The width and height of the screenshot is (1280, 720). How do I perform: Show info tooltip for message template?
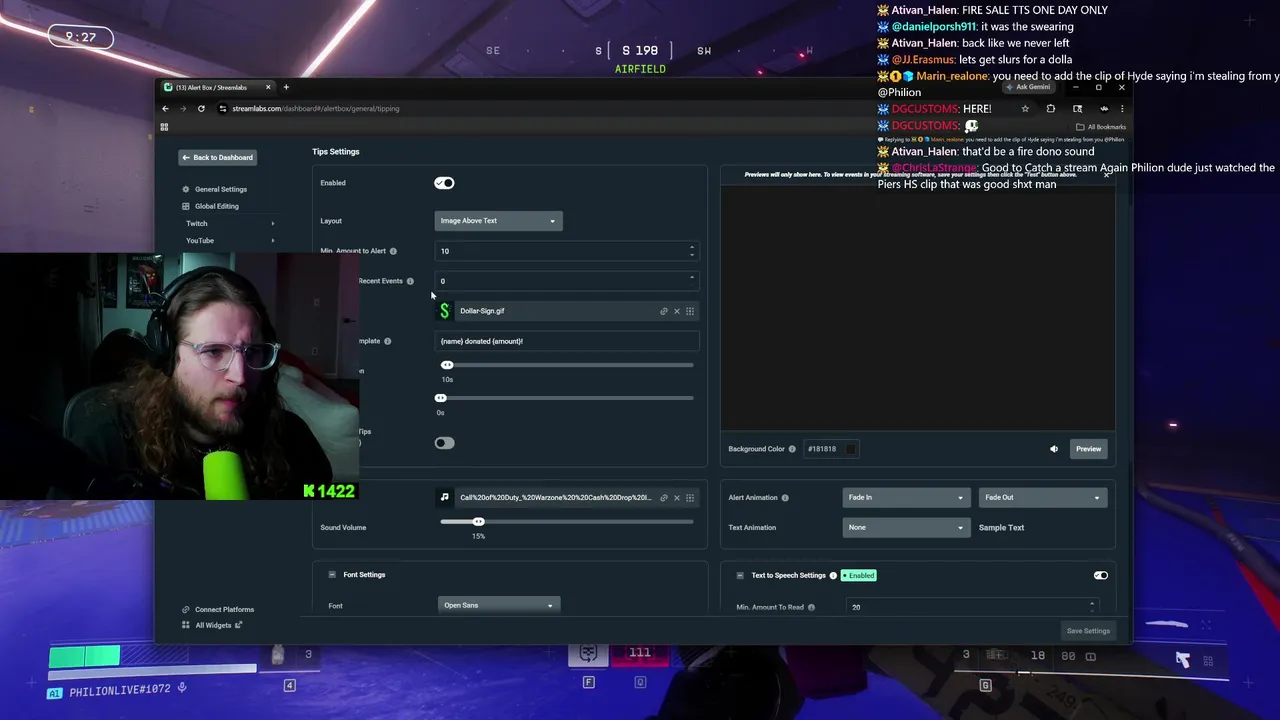387,341
